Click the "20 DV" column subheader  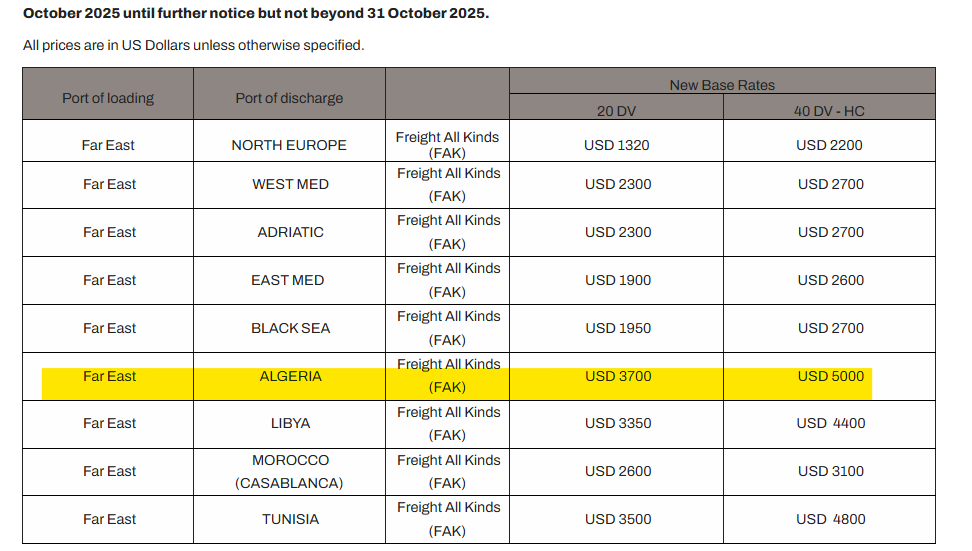(x=616, y=111)
